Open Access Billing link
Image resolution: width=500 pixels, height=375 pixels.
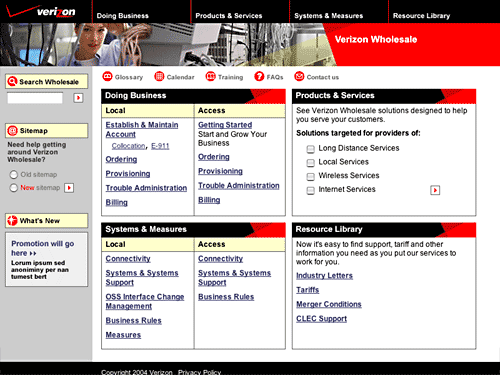point(209,200)
